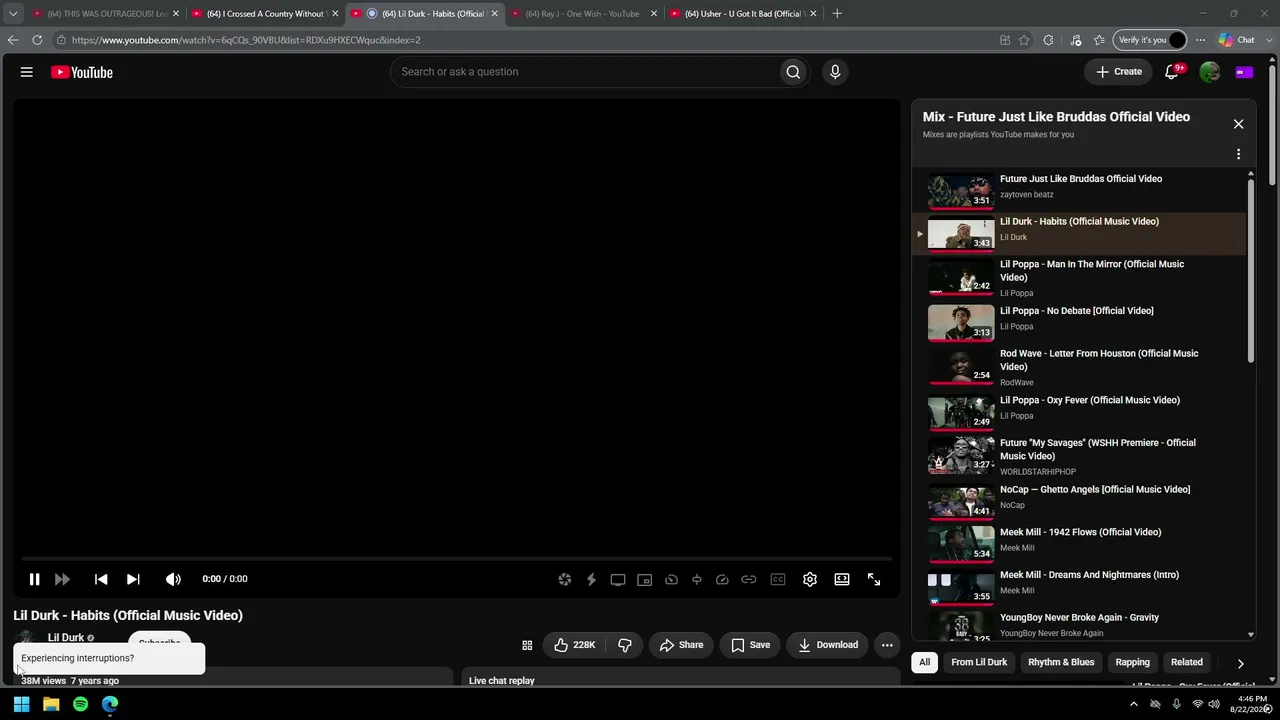Switch to Usher U Got It Bad tab
This screenshot has width=1280, height=720.
click(742, 14)
